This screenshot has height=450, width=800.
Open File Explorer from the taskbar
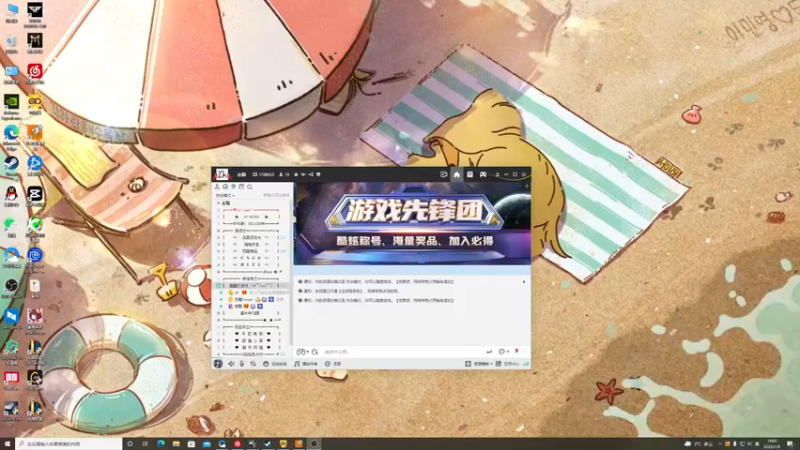click(176, 444)
